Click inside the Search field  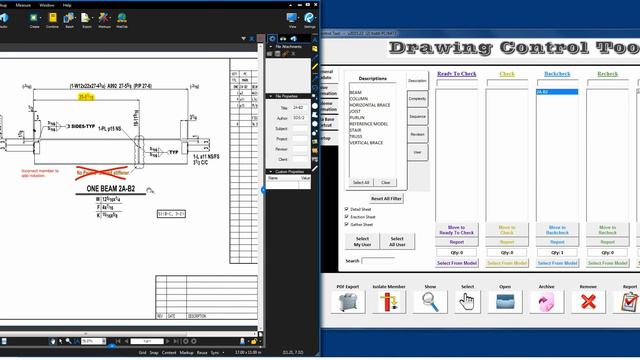378,260
